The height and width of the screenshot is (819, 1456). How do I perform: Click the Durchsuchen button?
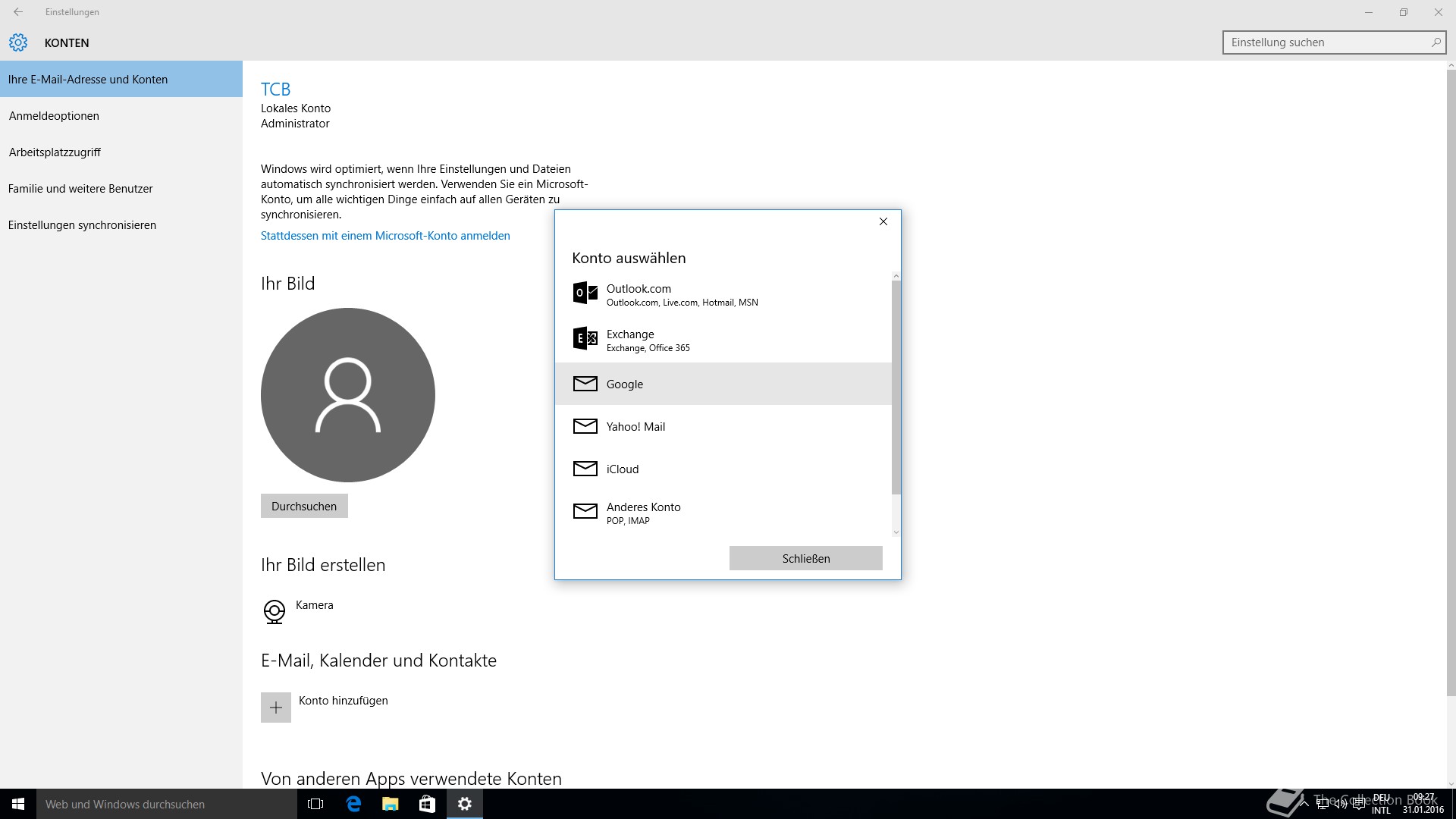point(304,506)
